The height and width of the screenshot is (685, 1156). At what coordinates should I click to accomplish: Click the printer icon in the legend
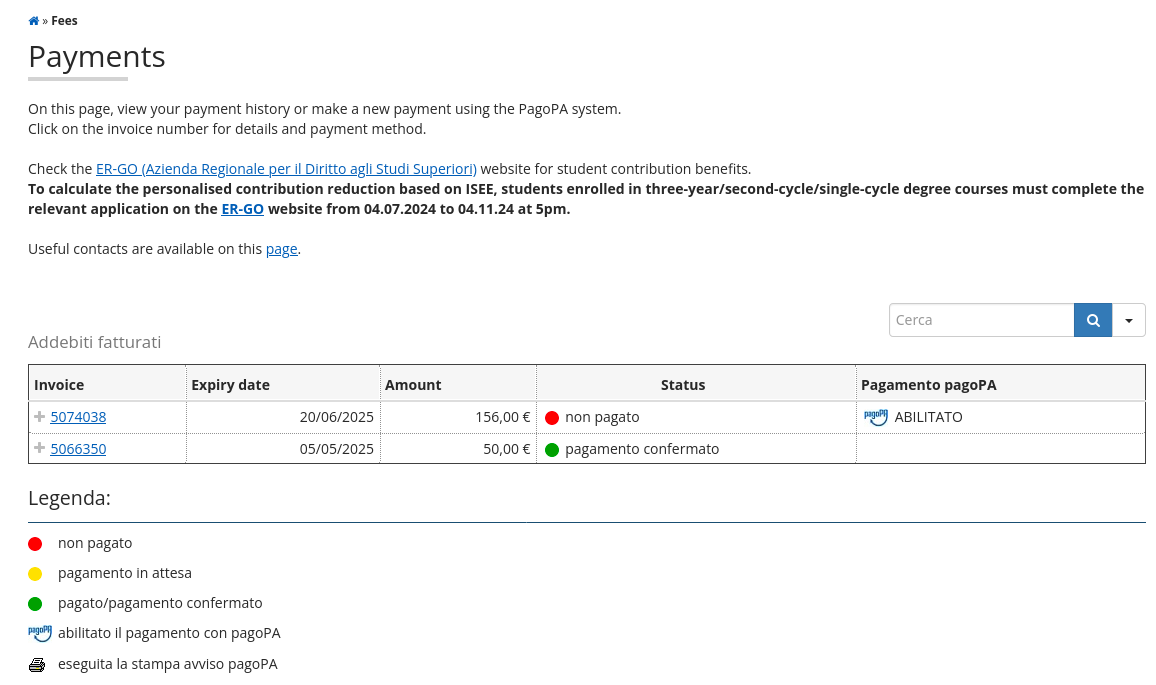click(37, 665)
